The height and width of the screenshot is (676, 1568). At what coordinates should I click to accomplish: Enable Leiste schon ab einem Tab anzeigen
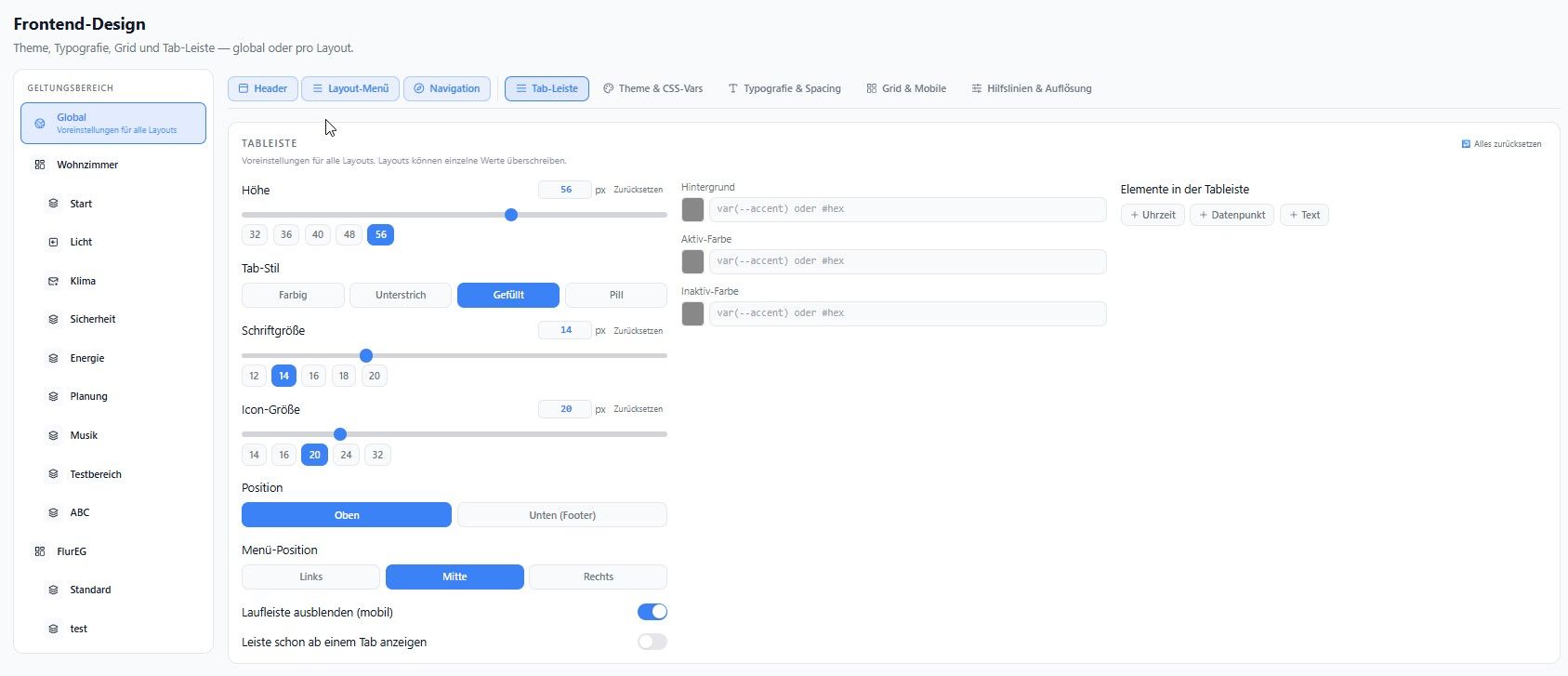coord(652,642)
